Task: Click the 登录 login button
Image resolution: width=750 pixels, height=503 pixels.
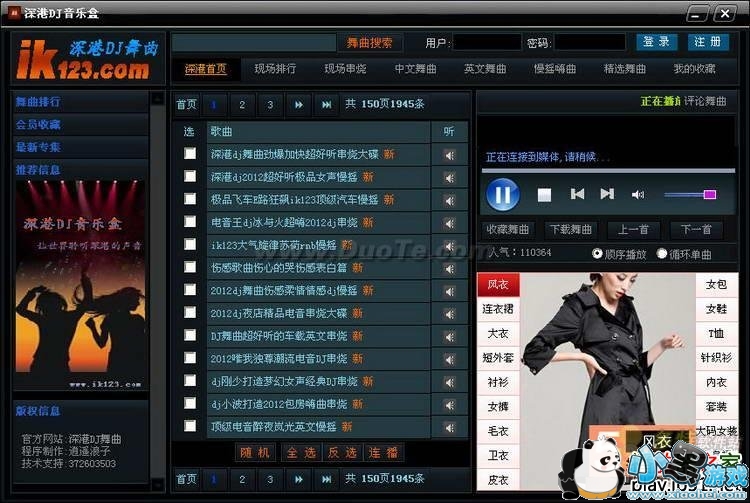Action: pos(656,42)
